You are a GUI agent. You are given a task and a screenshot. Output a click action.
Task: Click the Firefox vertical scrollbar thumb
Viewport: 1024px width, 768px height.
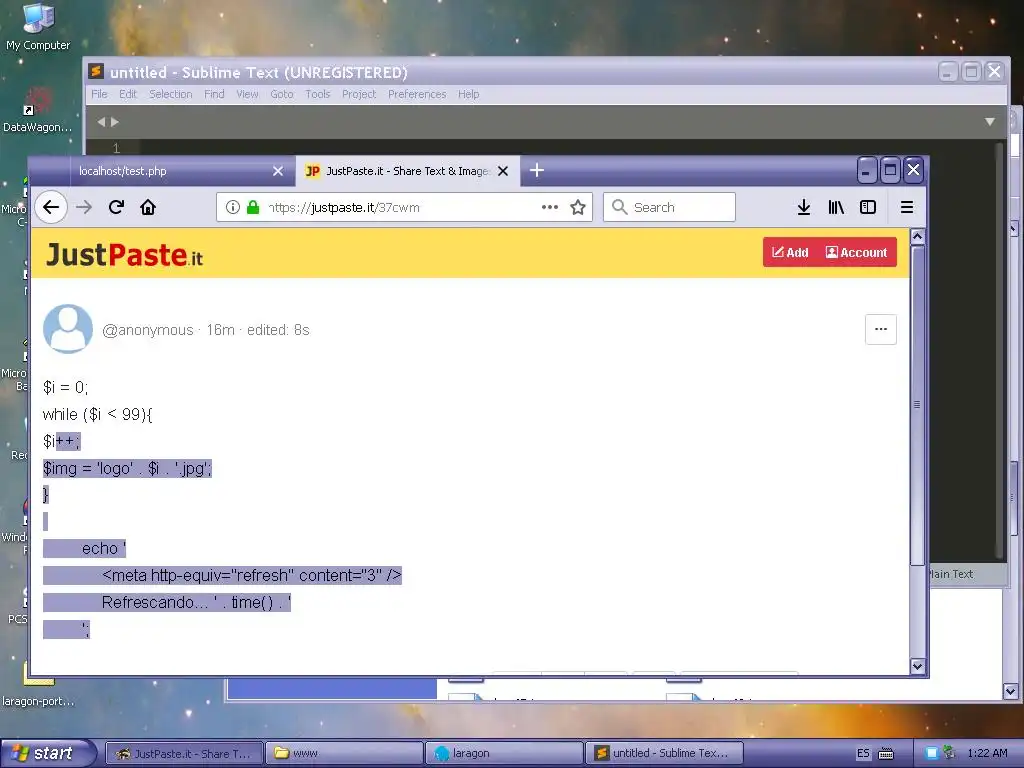[x=918, y=405]
